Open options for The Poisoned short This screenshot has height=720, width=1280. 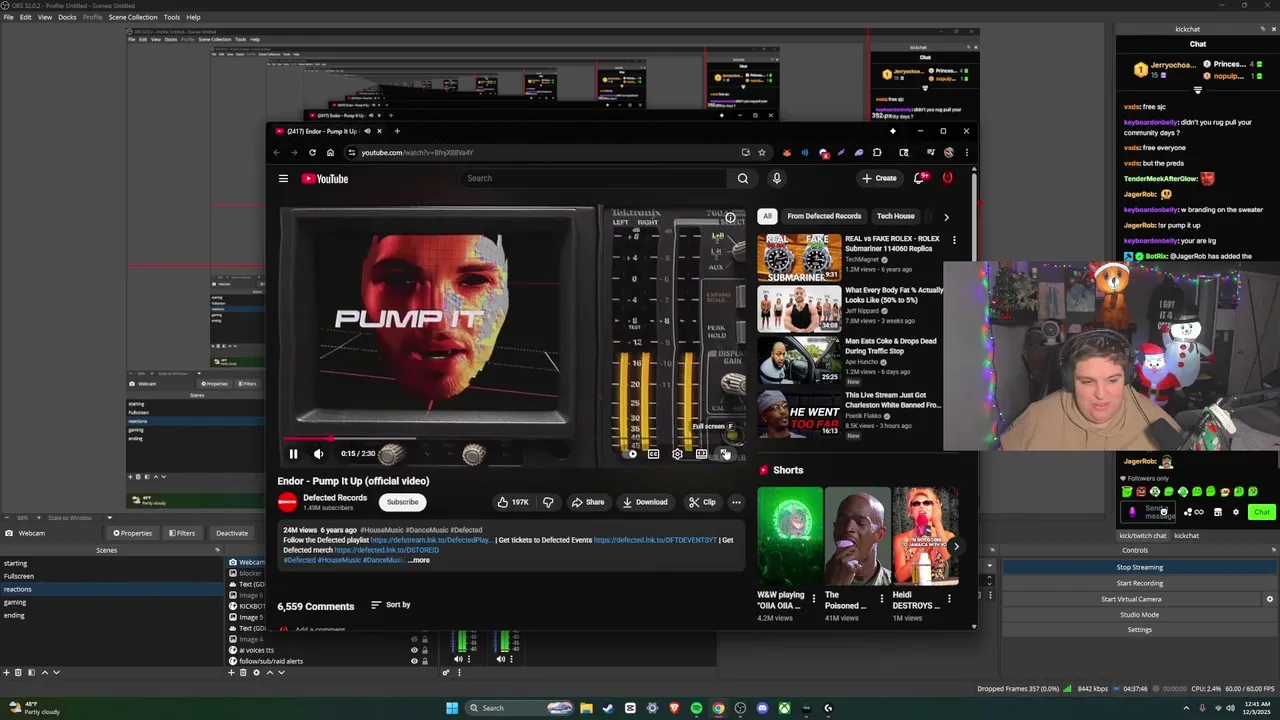click(881, 598)
